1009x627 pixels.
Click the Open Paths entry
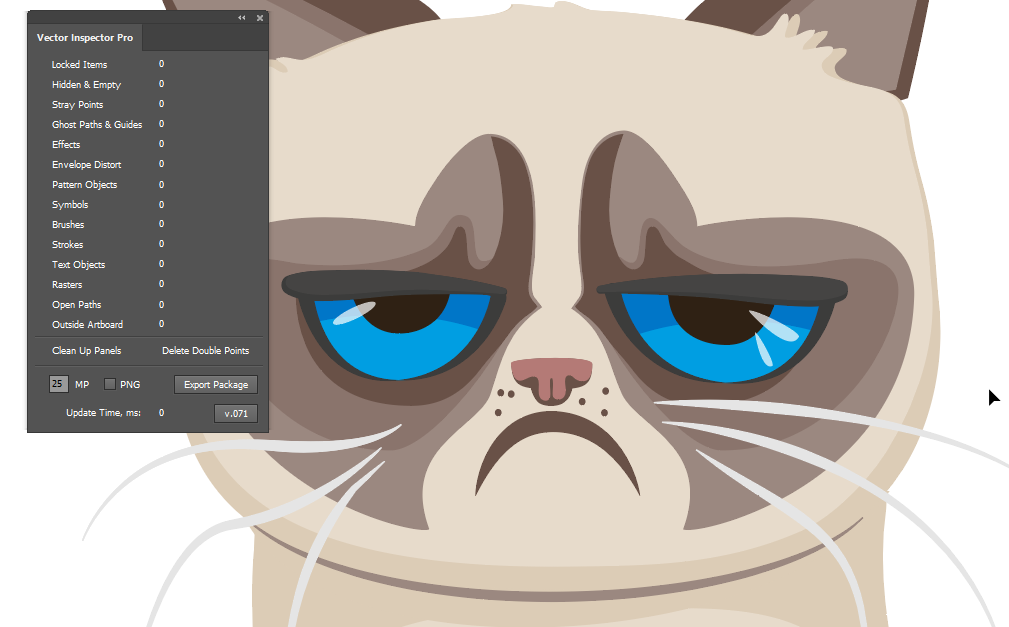pos(77,304)
